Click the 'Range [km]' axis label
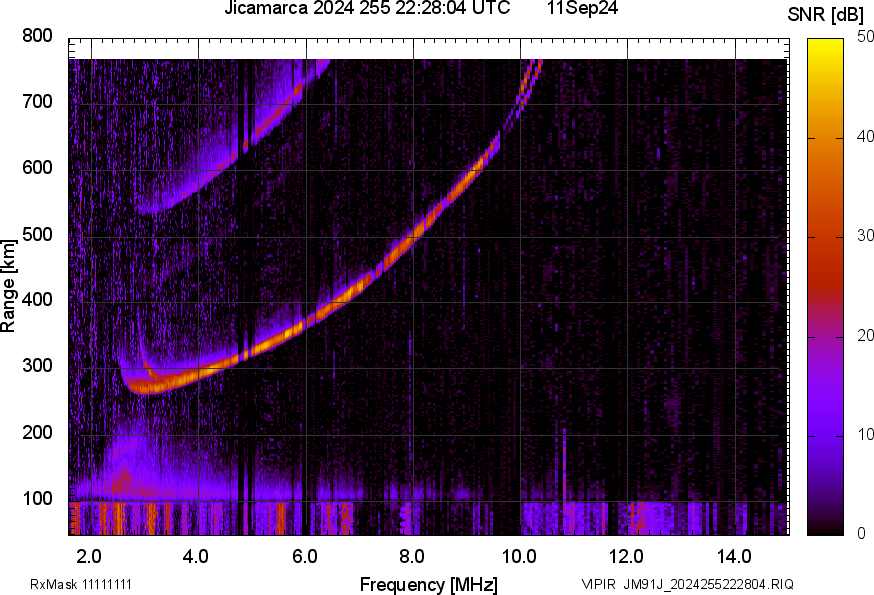The width and height of the screenshot is (874, 595). 8,286
